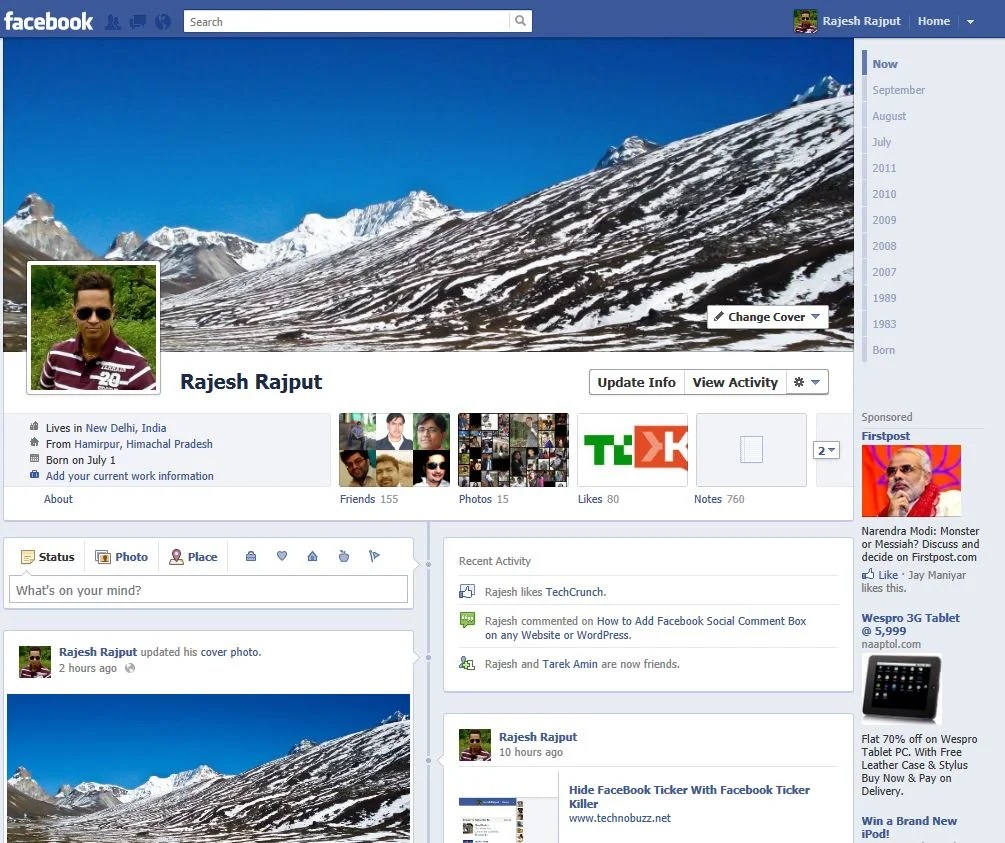Click the work life event briefcase icon
The height and width of the screenshot is (843, 1005).
coord(251,556)
